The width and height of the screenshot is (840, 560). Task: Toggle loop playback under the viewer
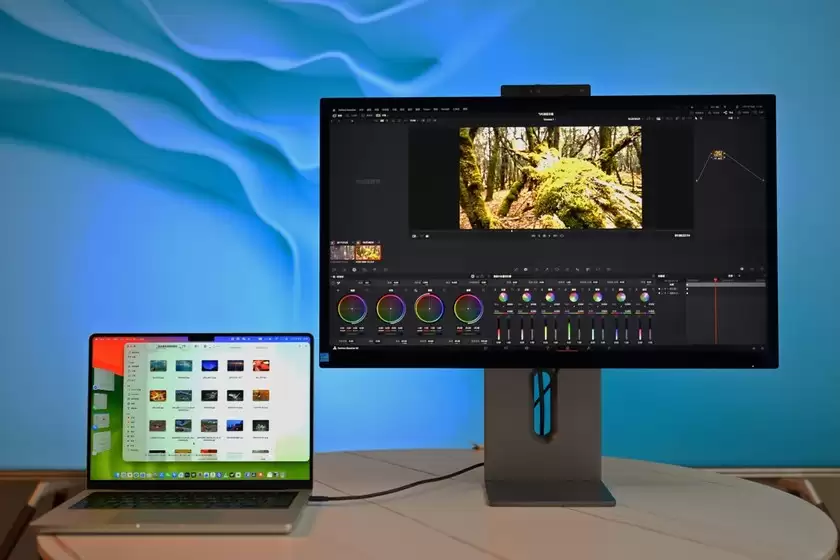pos(561,235)
